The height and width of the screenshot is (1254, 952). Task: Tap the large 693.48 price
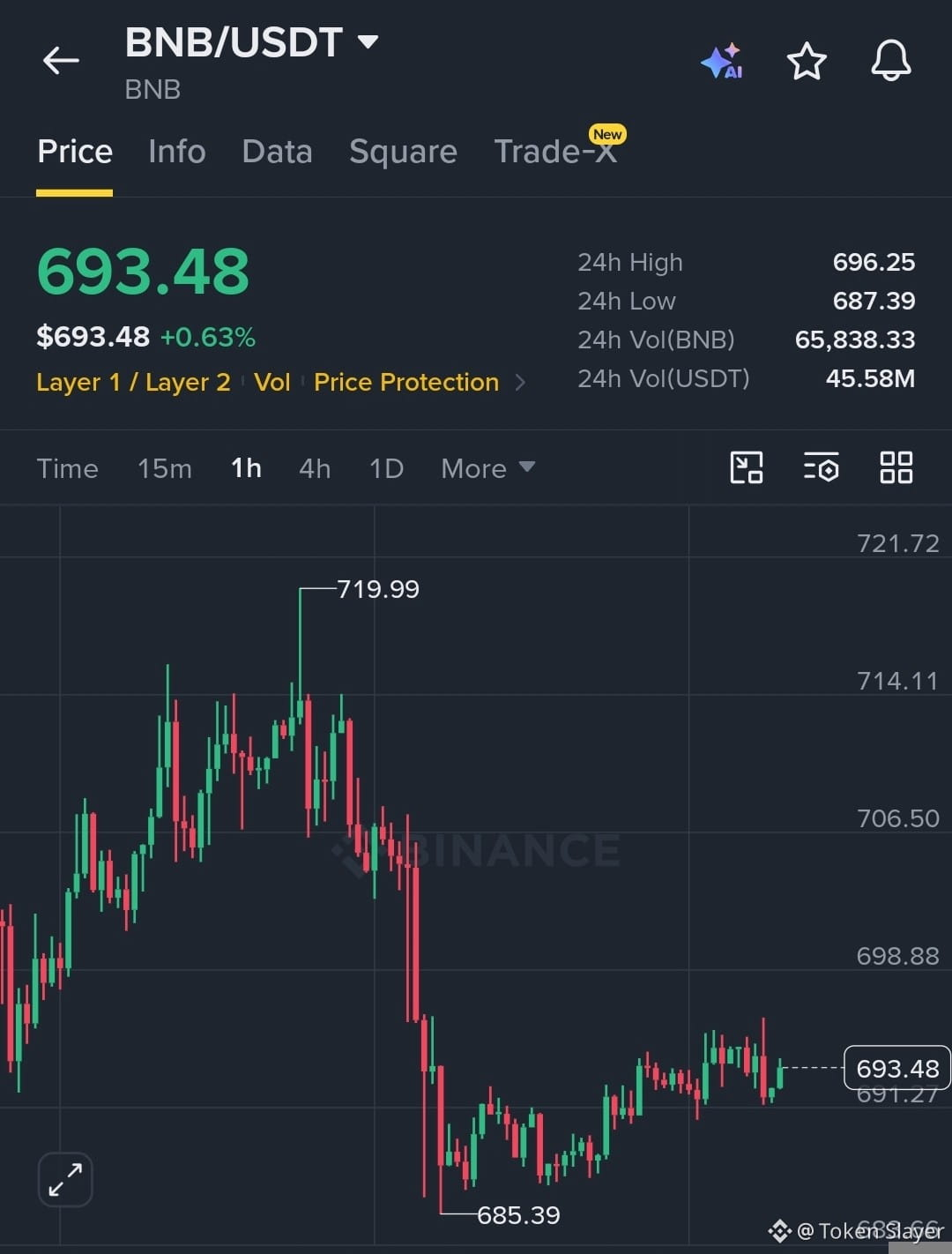[x=143, y=272]
